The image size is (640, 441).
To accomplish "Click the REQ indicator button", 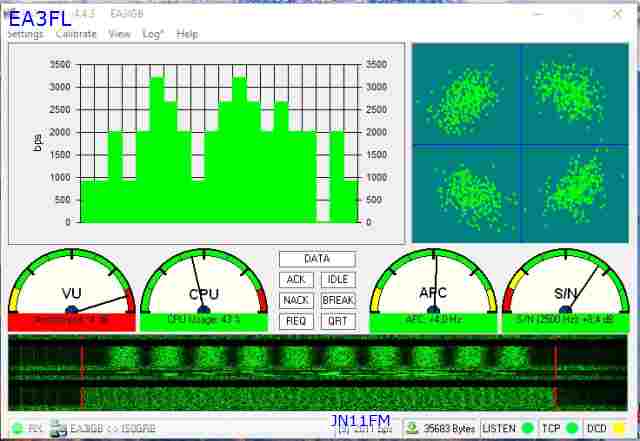I will [295, 321].
